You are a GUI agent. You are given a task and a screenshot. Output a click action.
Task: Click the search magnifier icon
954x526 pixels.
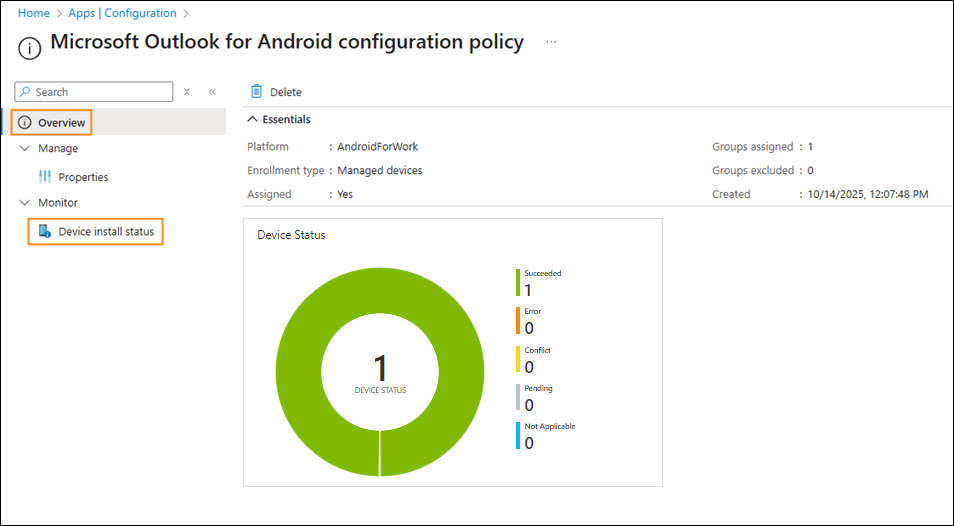coord(25,92)
